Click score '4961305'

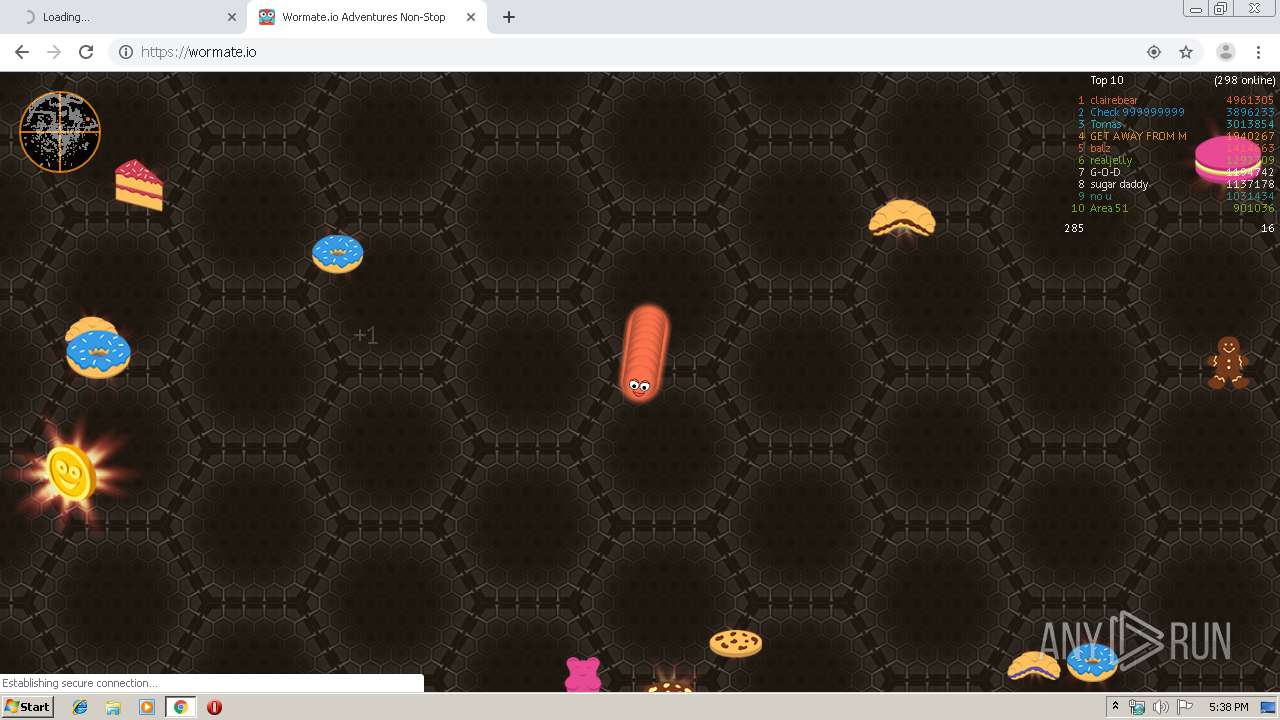(1250, 100)
